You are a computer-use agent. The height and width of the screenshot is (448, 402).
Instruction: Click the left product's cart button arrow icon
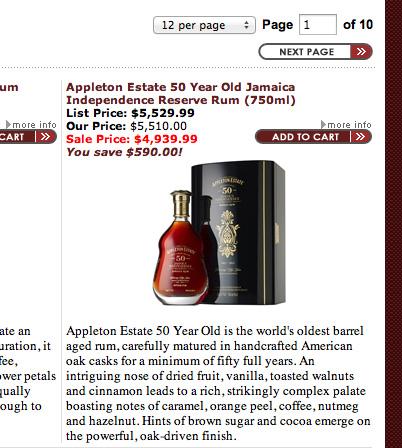tap(46, 137)
